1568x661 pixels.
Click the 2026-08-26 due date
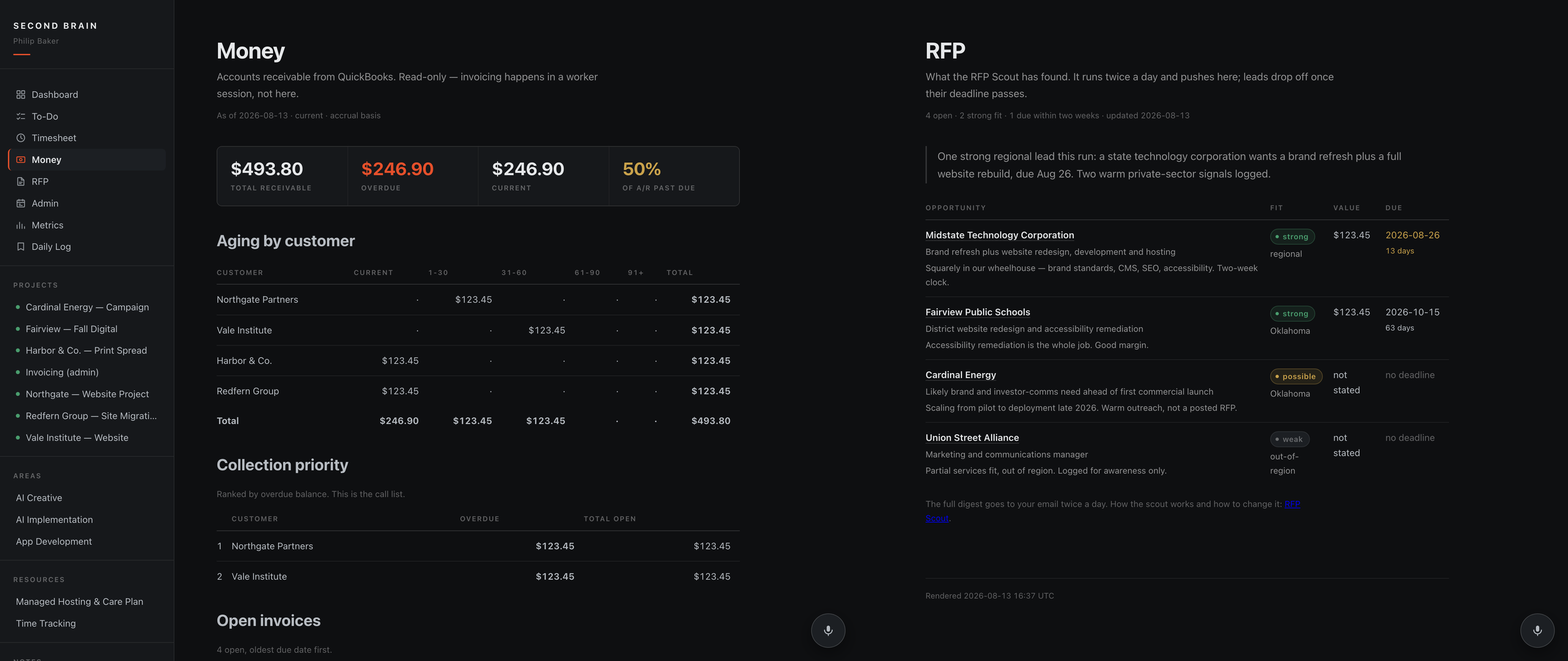pyautogui.click(x=1412, y=235)
